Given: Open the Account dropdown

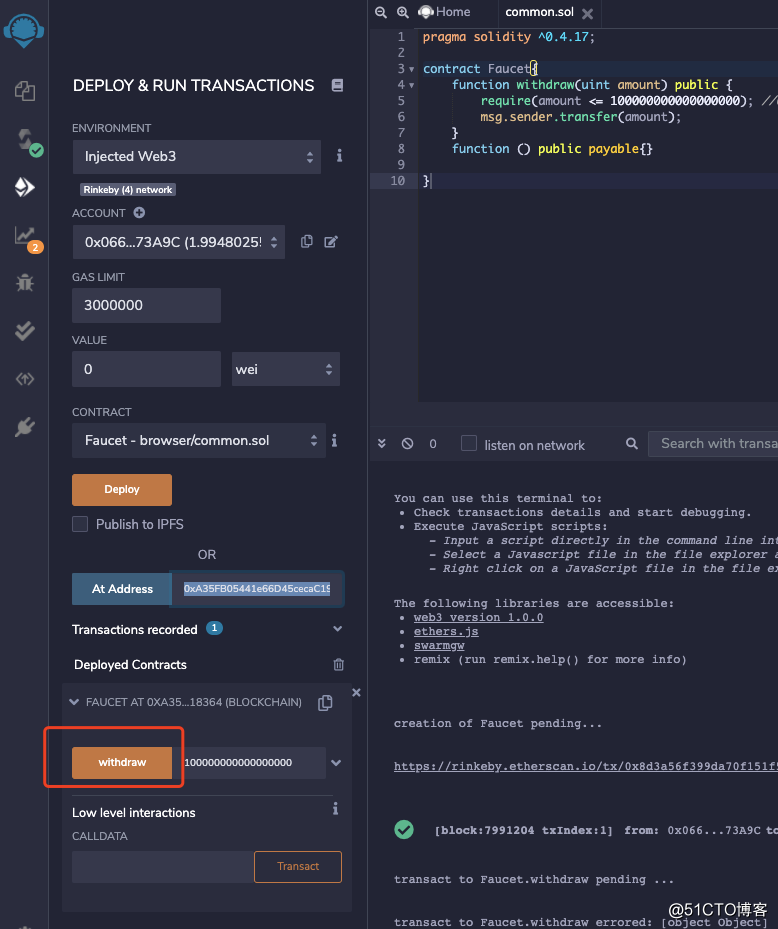Looking at the screenshot, I should 178,242.
